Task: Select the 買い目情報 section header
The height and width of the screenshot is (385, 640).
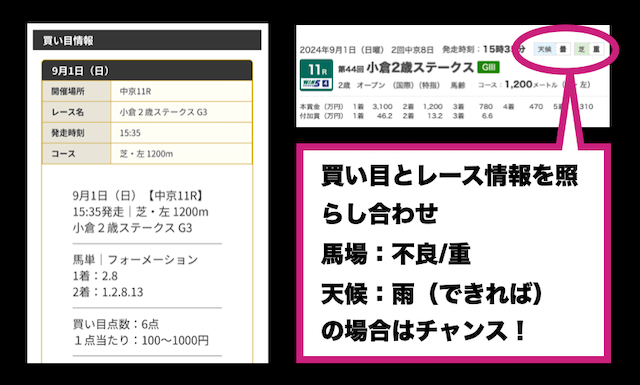Action: pyautogui.click(x=147, y=40)
